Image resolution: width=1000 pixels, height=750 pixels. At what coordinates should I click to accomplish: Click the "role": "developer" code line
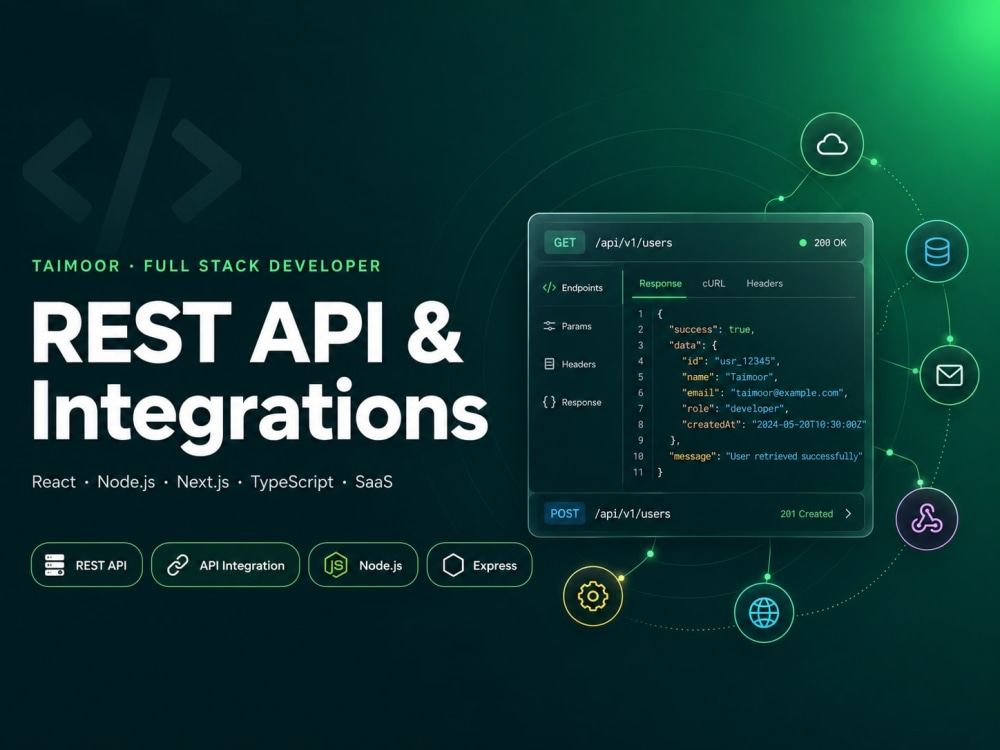735,409
